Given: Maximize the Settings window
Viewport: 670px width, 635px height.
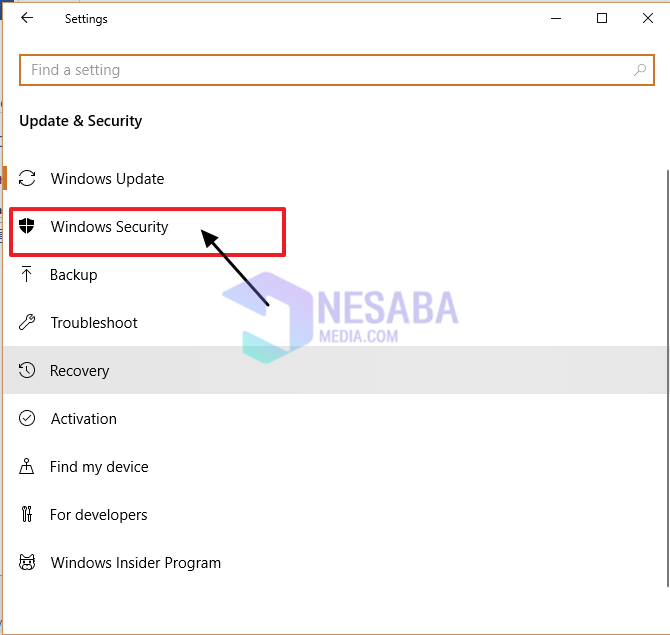Looking at the screenshot, I should [602, 18].
